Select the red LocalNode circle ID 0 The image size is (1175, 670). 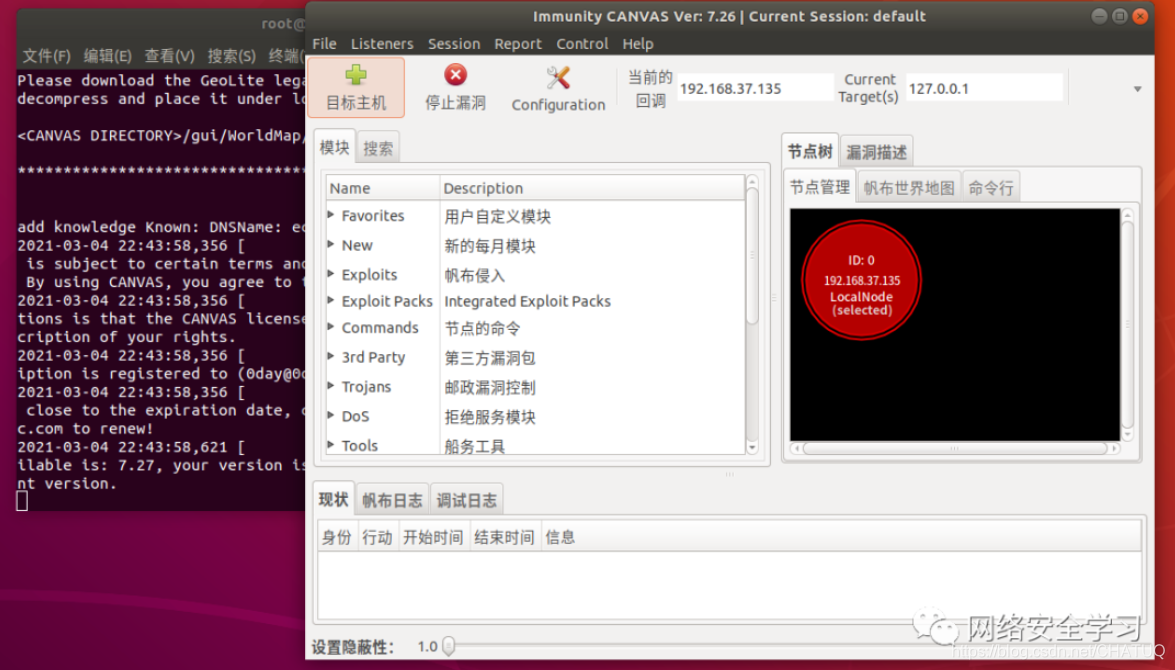861,280
